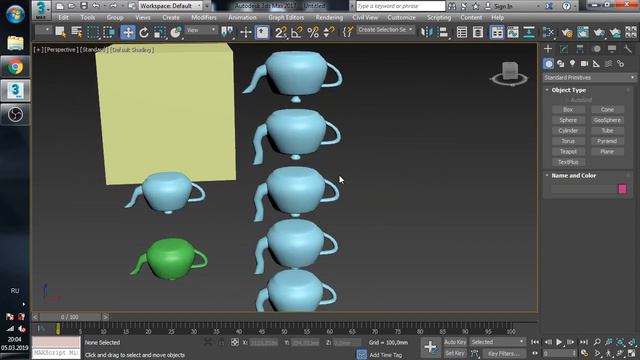Activate the Select and Rotate tool
The height and width of the screenshot is (360, 640).
coord(144,32)
